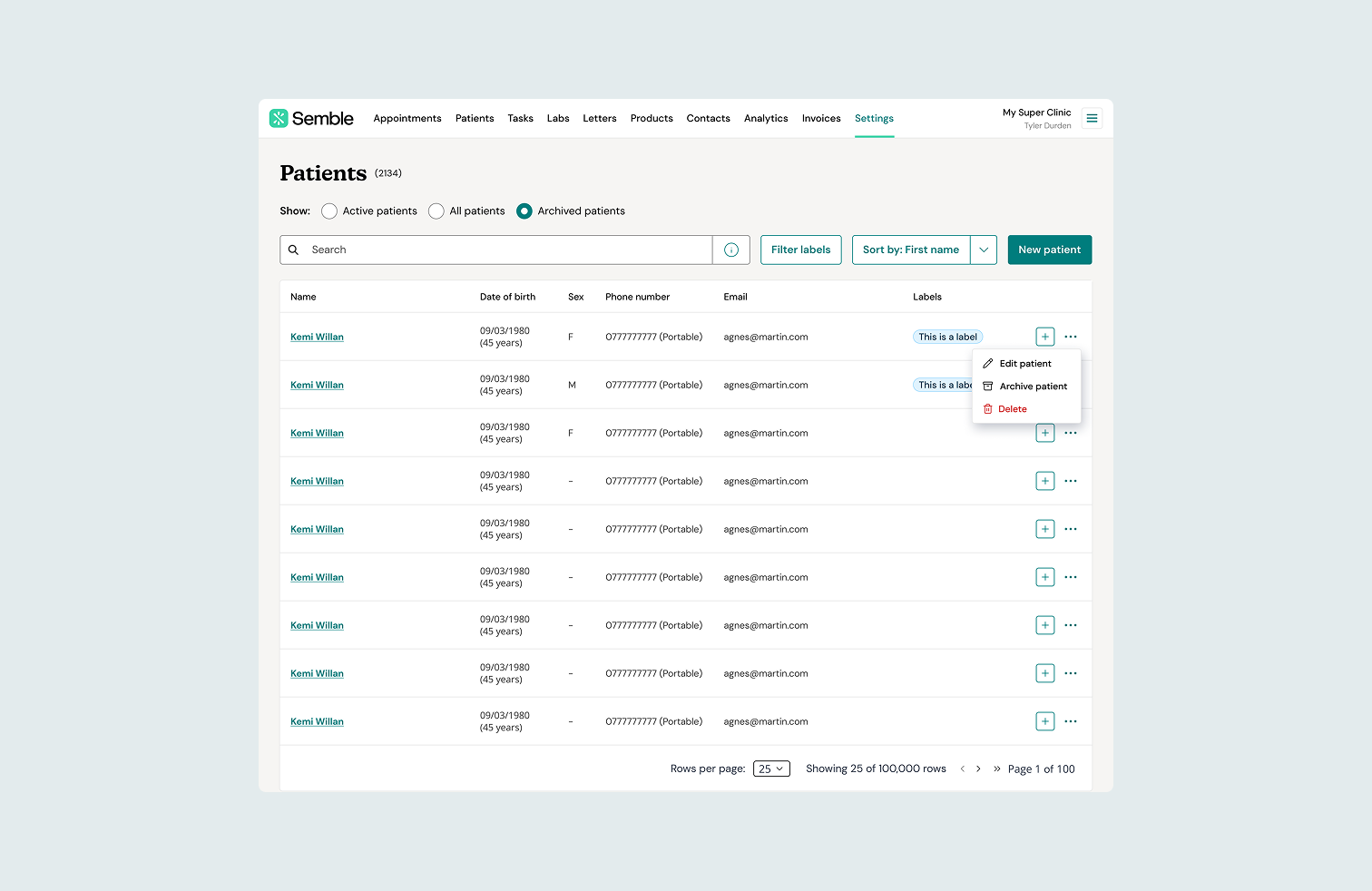1372x891 pixels.
Task: Click the last-page double chevron in pagination
Action: click(995, 769)
